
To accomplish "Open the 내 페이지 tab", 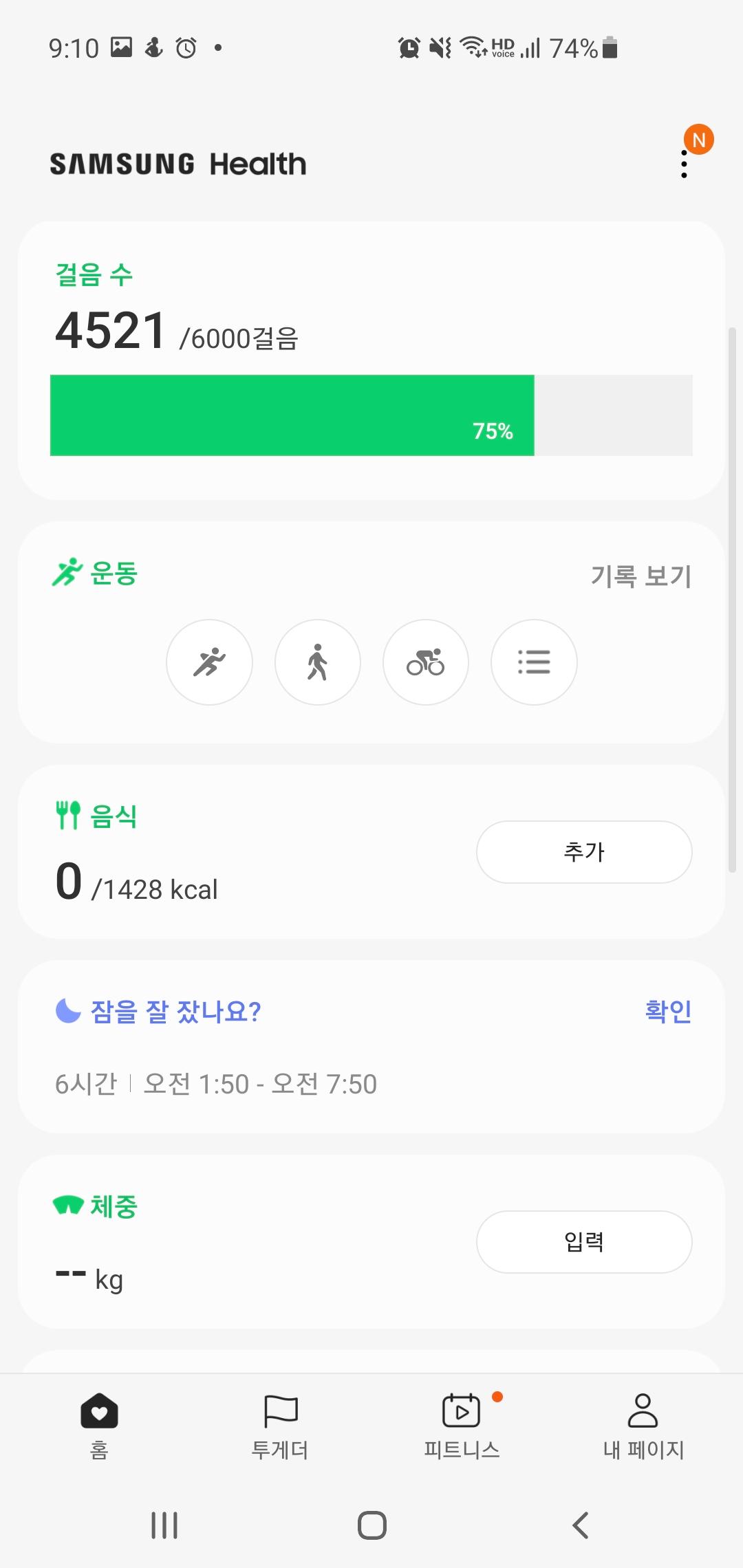I will pyautogui.click(x=643, y=1425).
